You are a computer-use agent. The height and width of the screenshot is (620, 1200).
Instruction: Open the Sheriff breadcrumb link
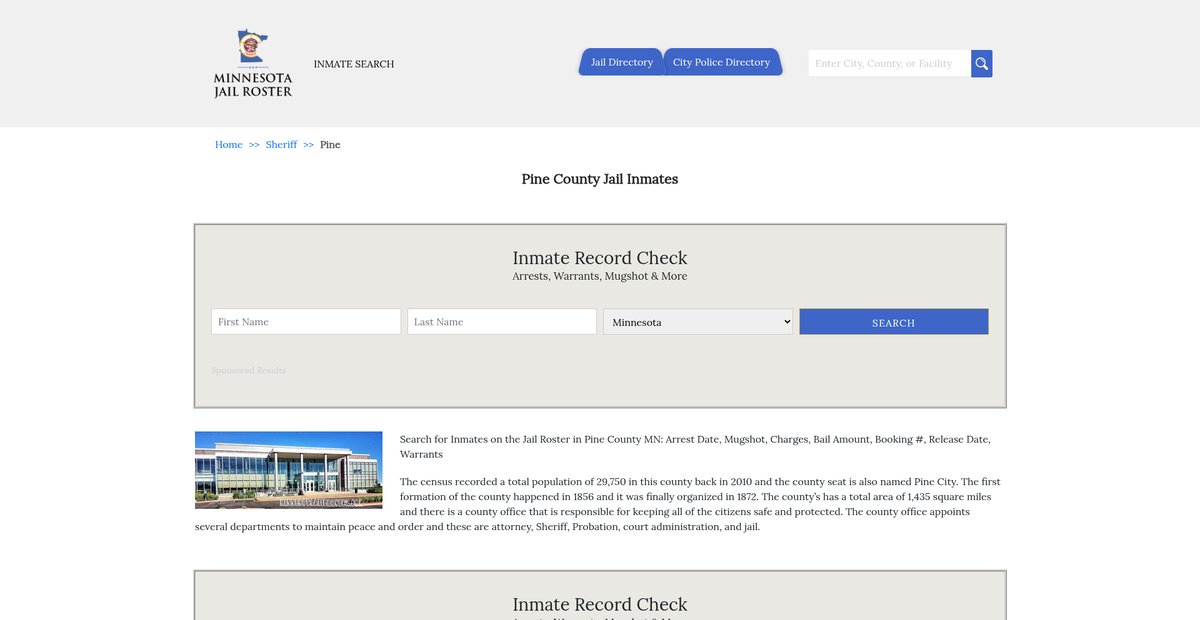tap(281, 145)
